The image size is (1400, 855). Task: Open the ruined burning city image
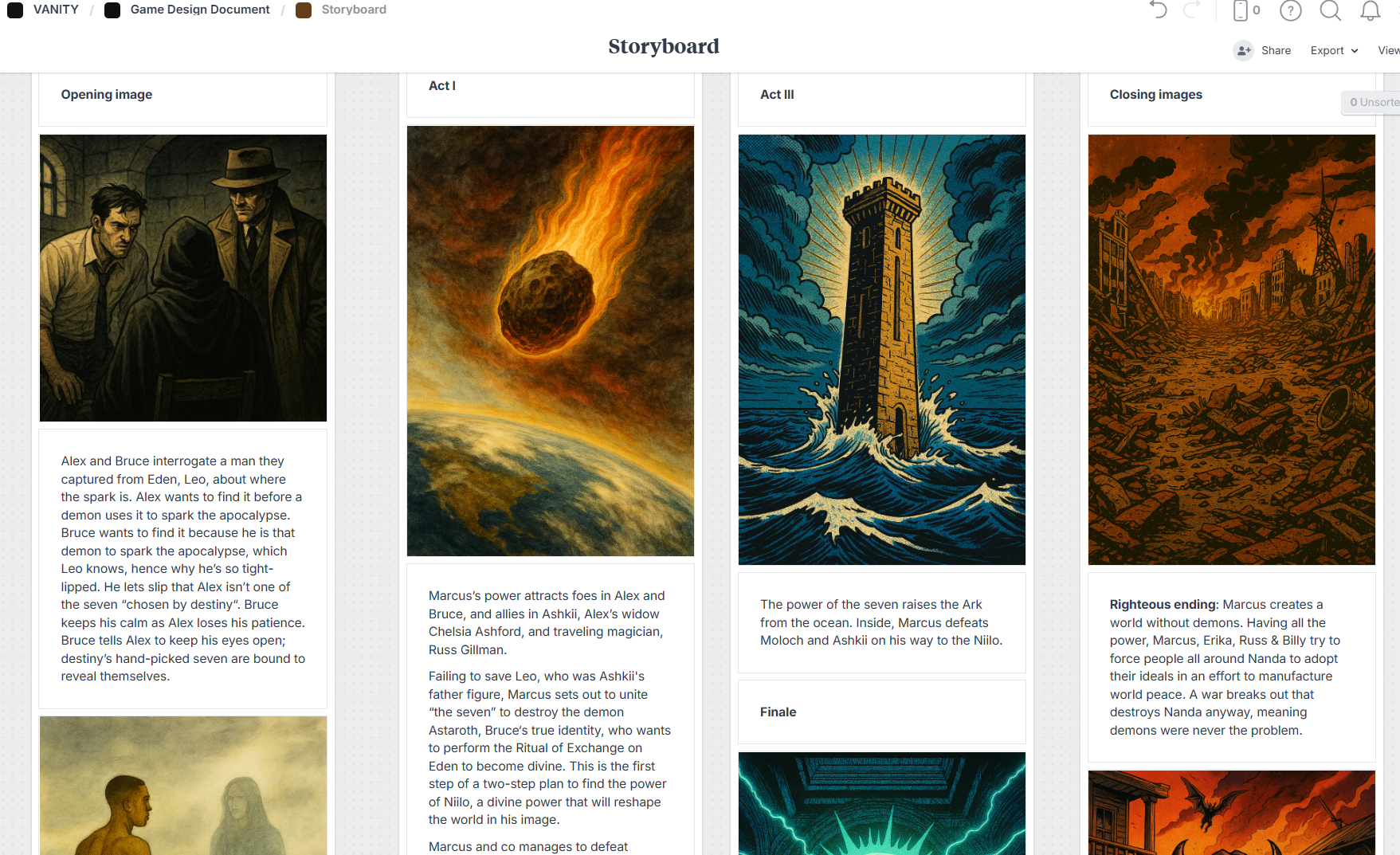point(1231,350)
